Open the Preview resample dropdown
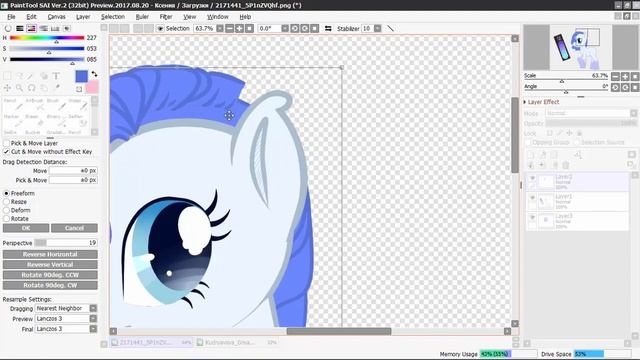Viewport: 640px width, 360px height. tap(93, 318)
